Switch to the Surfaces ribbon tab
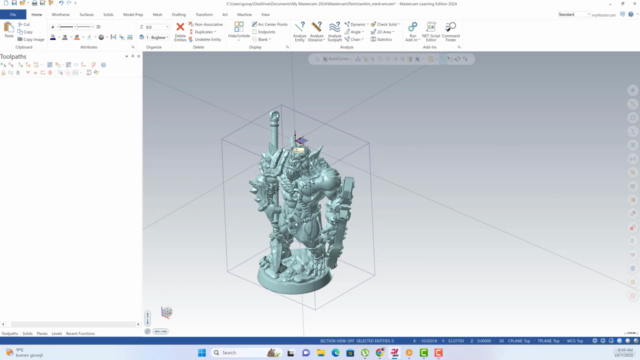The height and width of the screenshot is (360, 640). (87, 14)
